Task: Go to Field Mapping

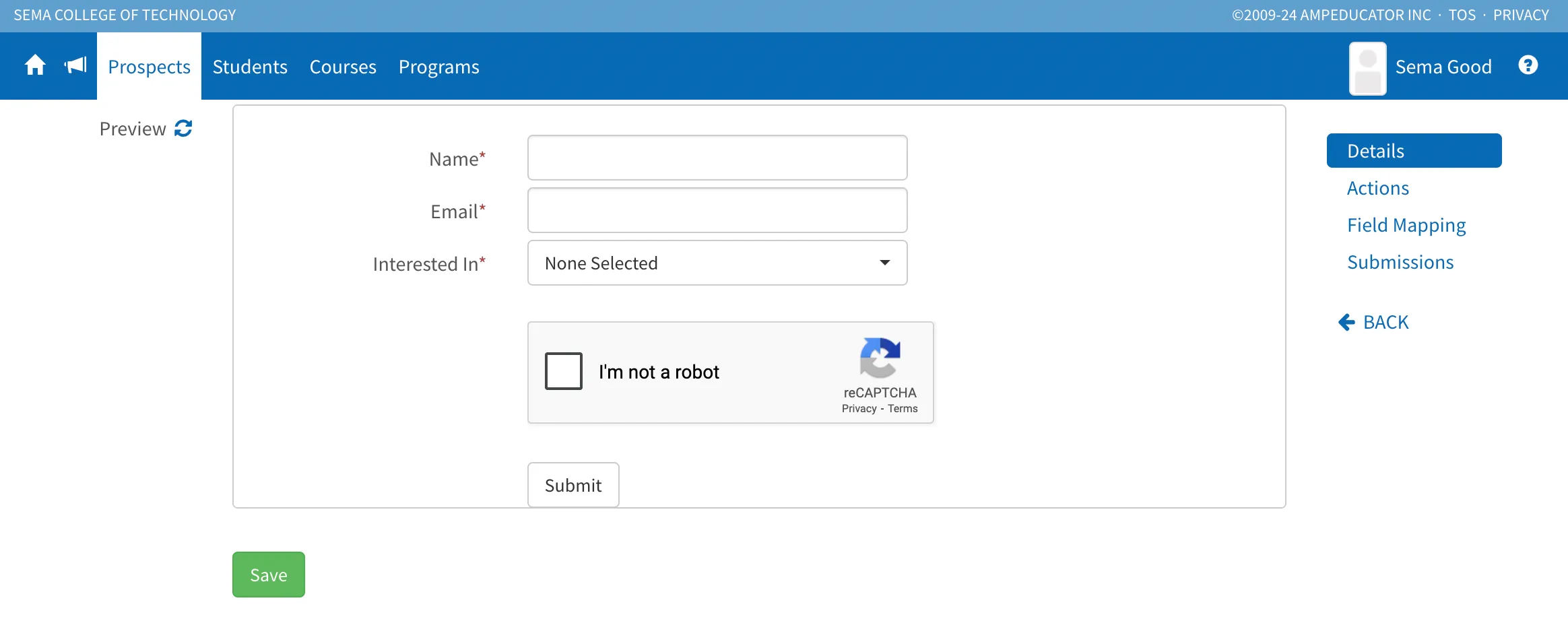Action: (1406, 225)
